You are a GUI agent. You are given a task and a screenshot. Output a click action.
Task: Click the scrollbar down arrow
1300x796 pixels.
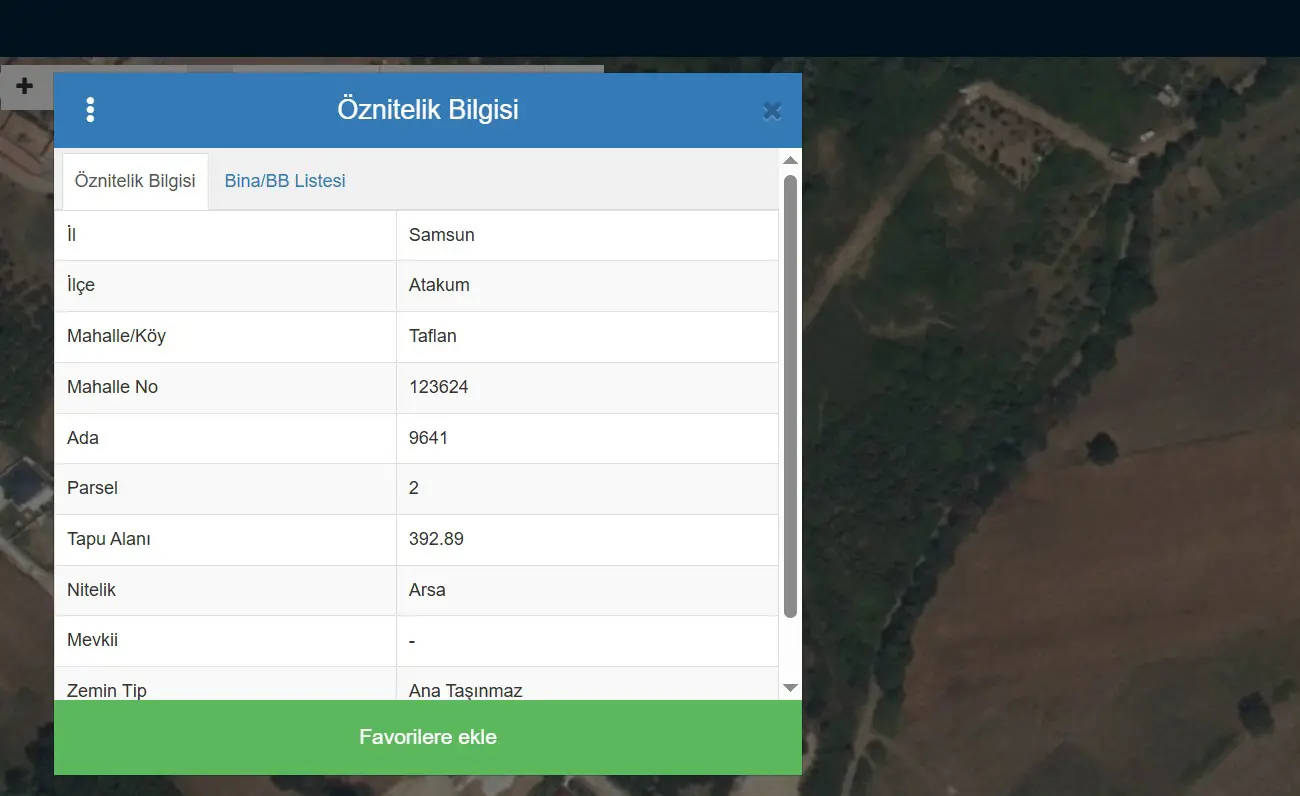(790, 688)
